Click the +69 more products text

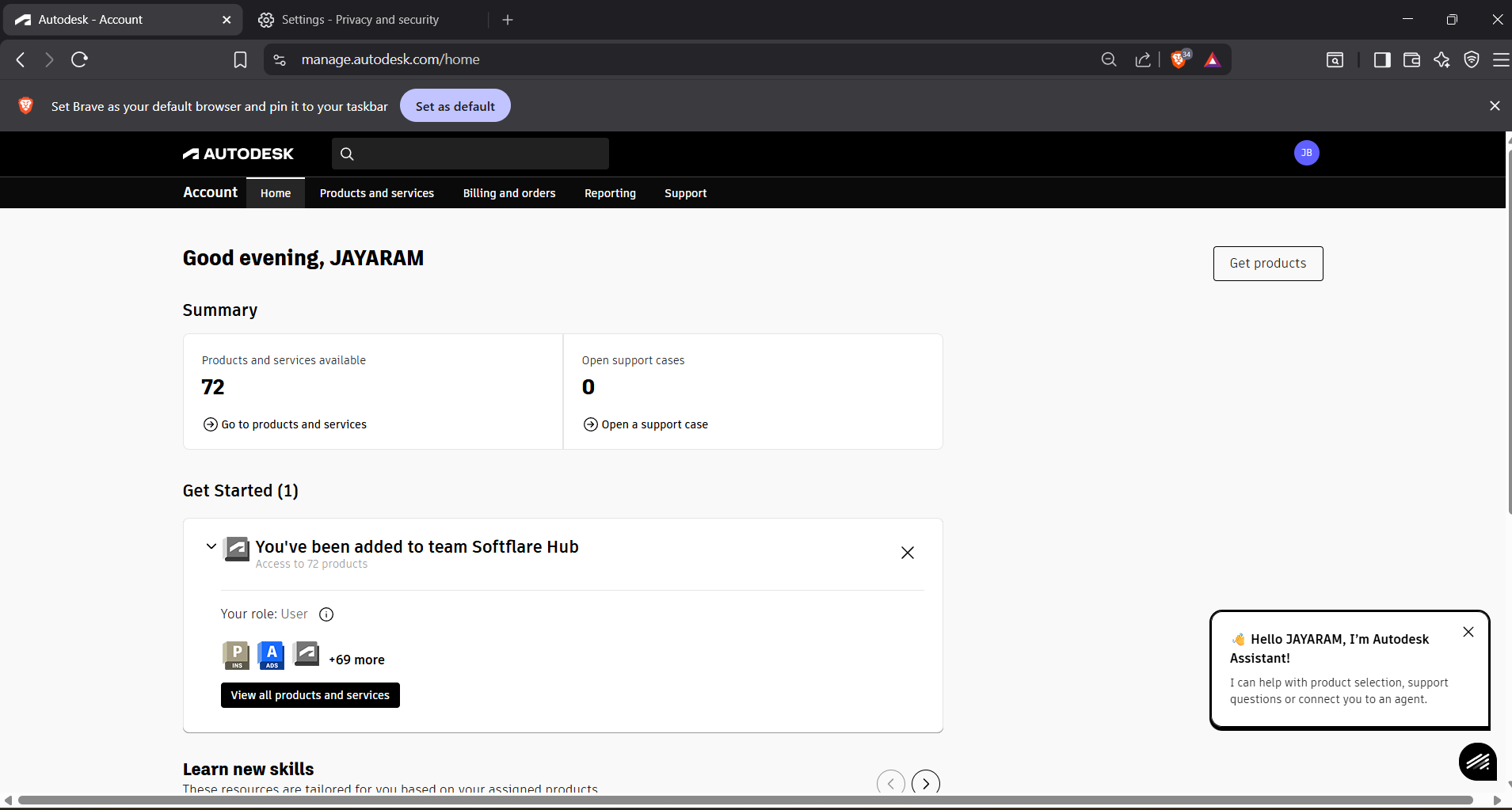[356, 660]
